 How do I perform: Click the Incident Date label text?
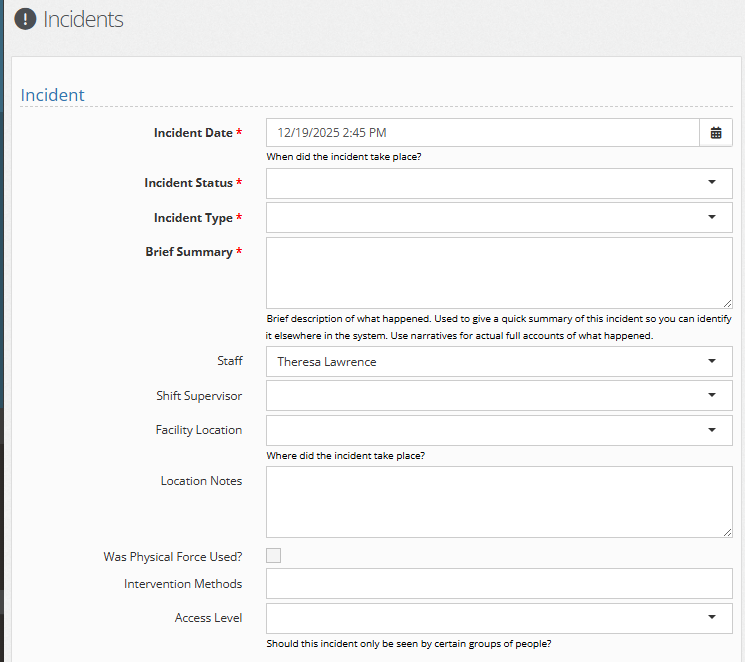192,133
